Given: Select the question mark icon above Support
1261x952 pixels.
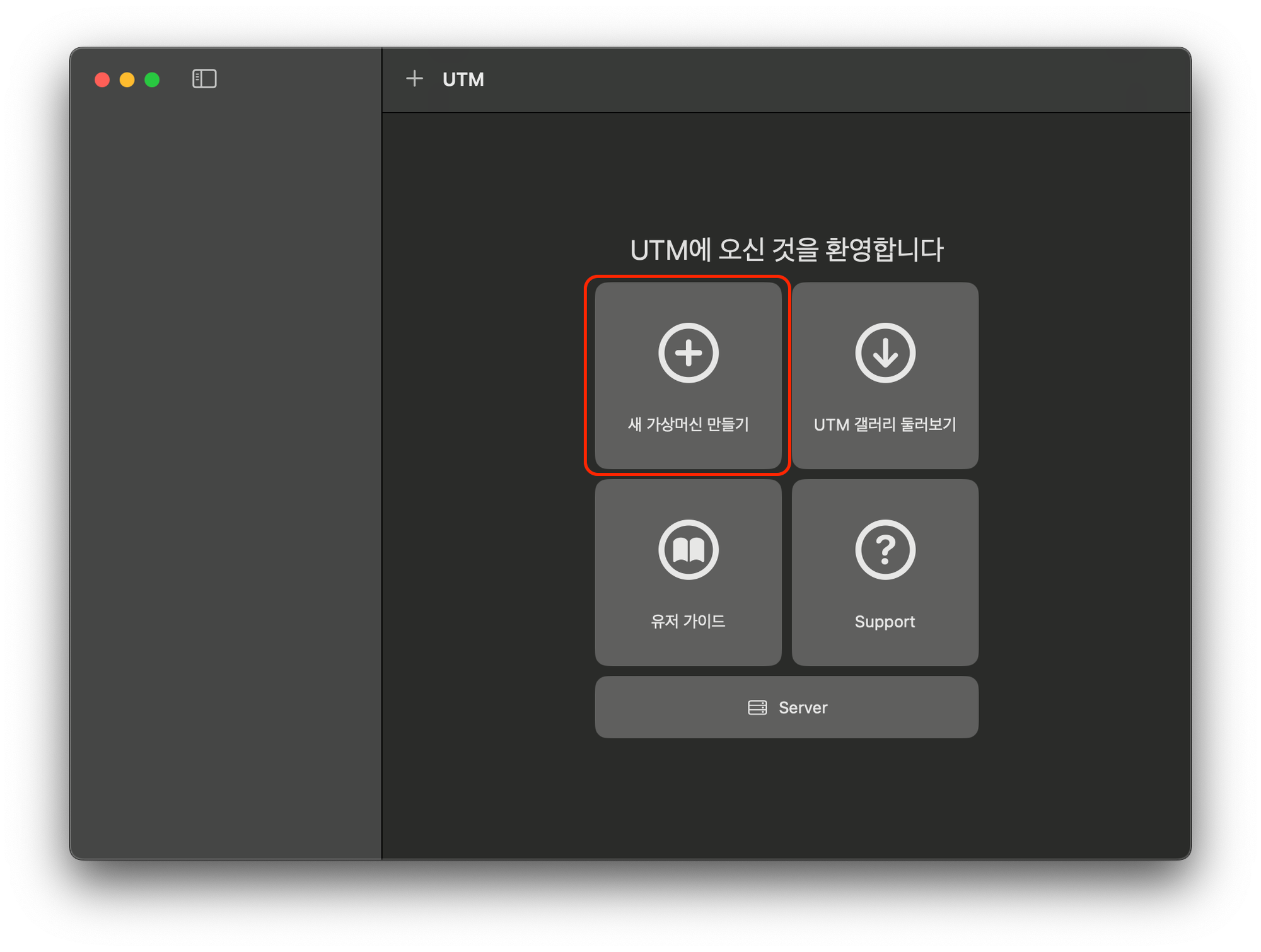Looking at the screenshot, I should tap(885, 549).
